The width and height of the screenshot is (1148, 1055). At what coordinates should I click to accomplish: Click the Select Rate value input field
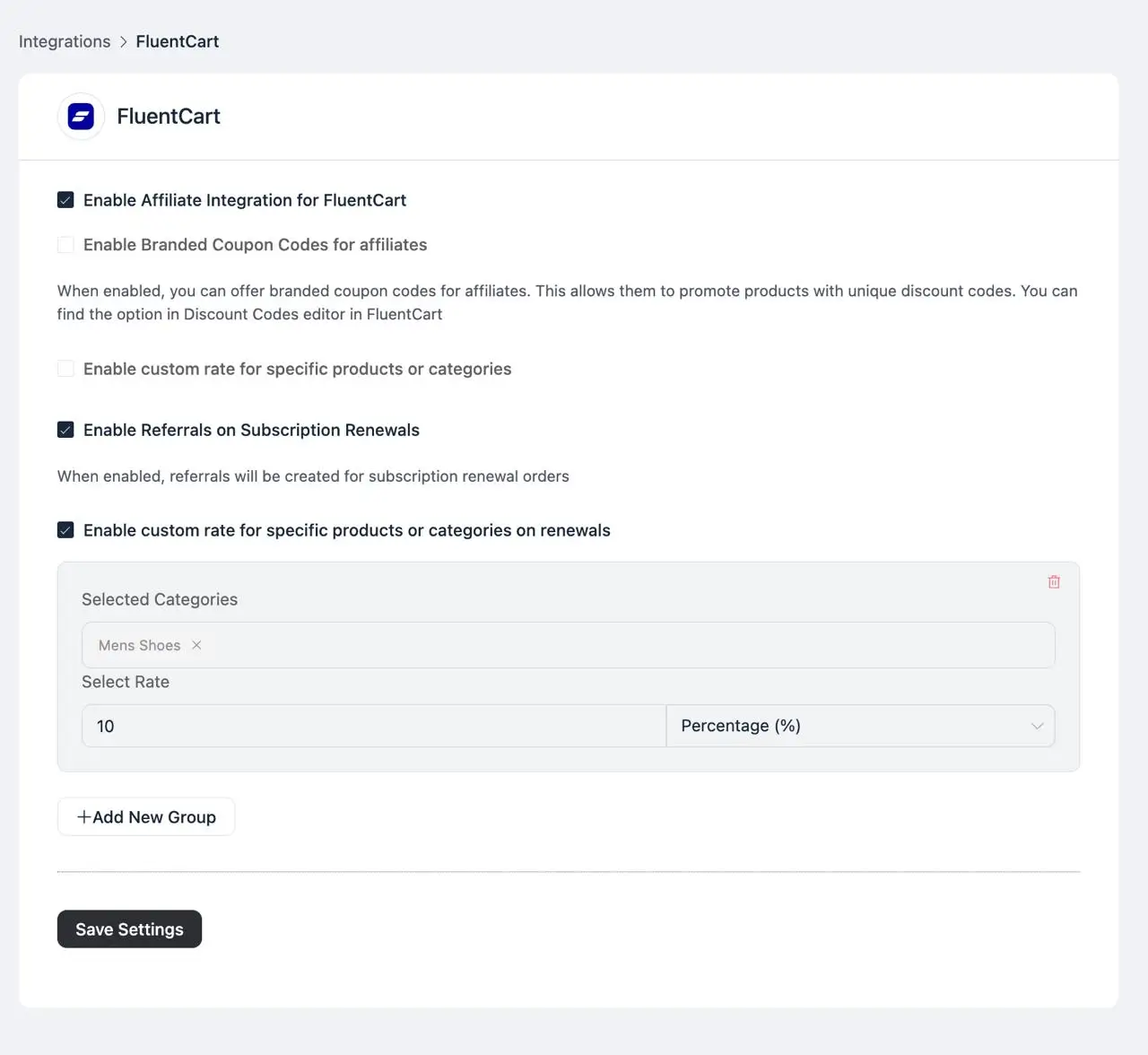[373, 726]
